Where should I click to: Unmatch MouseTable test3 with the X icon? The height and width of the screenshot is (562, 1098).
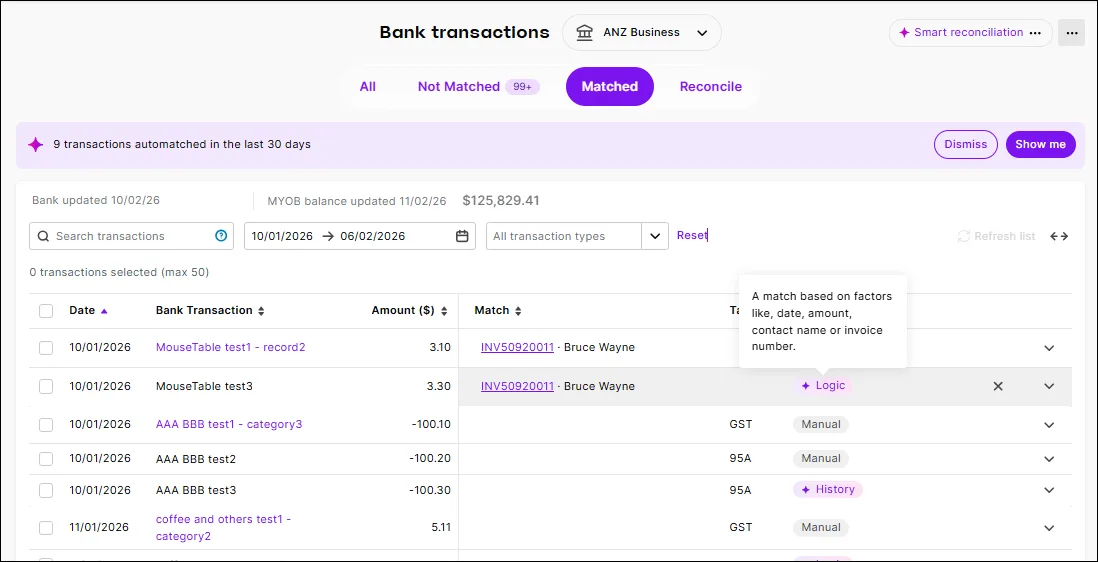tap(999, 386)
